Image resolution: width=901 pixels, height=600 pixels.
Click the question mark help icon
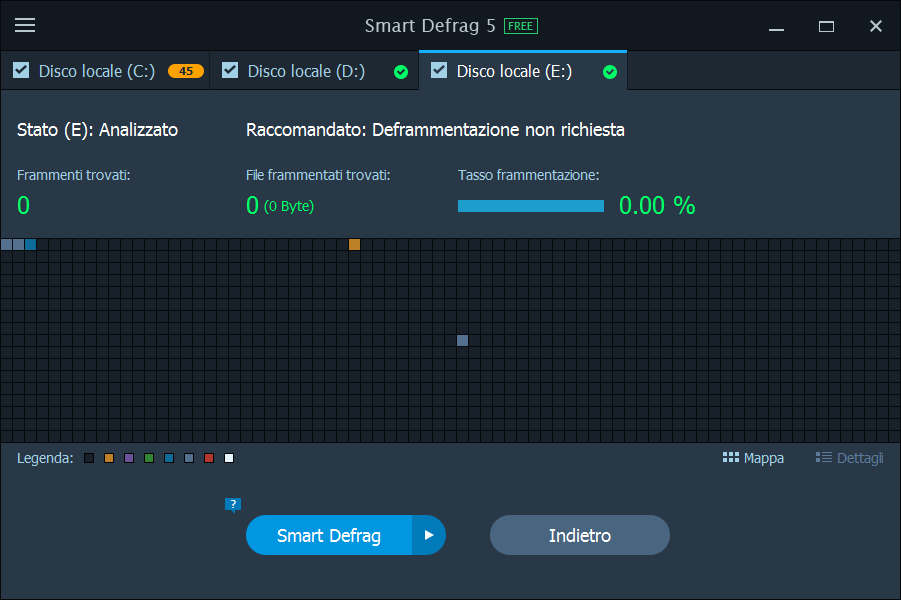click(233, 505)
